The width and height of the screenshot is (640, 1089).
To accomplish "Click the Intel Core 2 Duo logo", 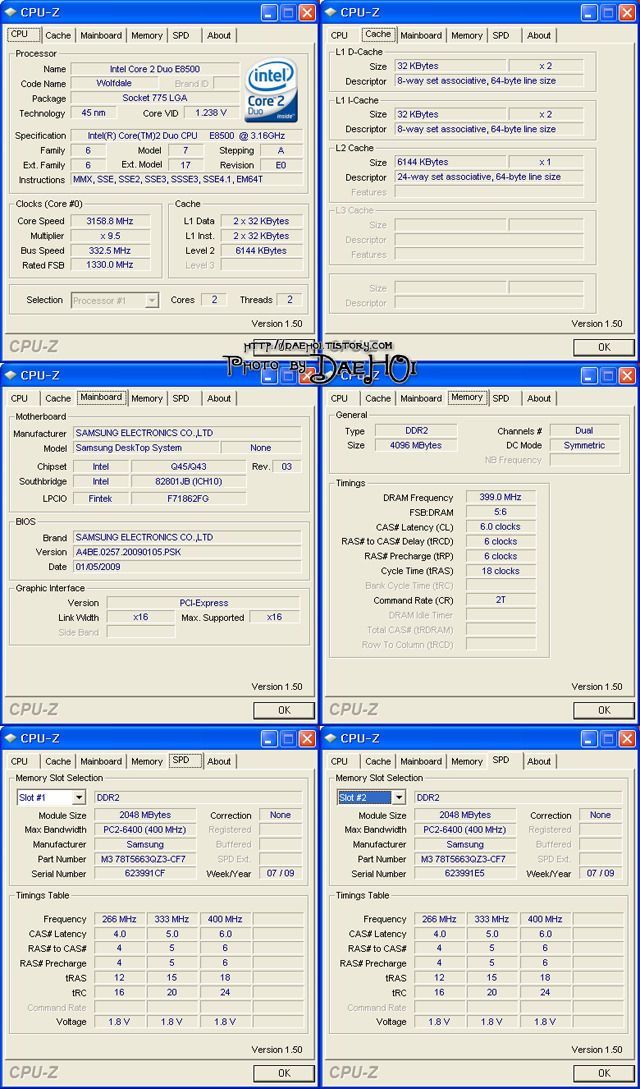I will click(271, 90).
